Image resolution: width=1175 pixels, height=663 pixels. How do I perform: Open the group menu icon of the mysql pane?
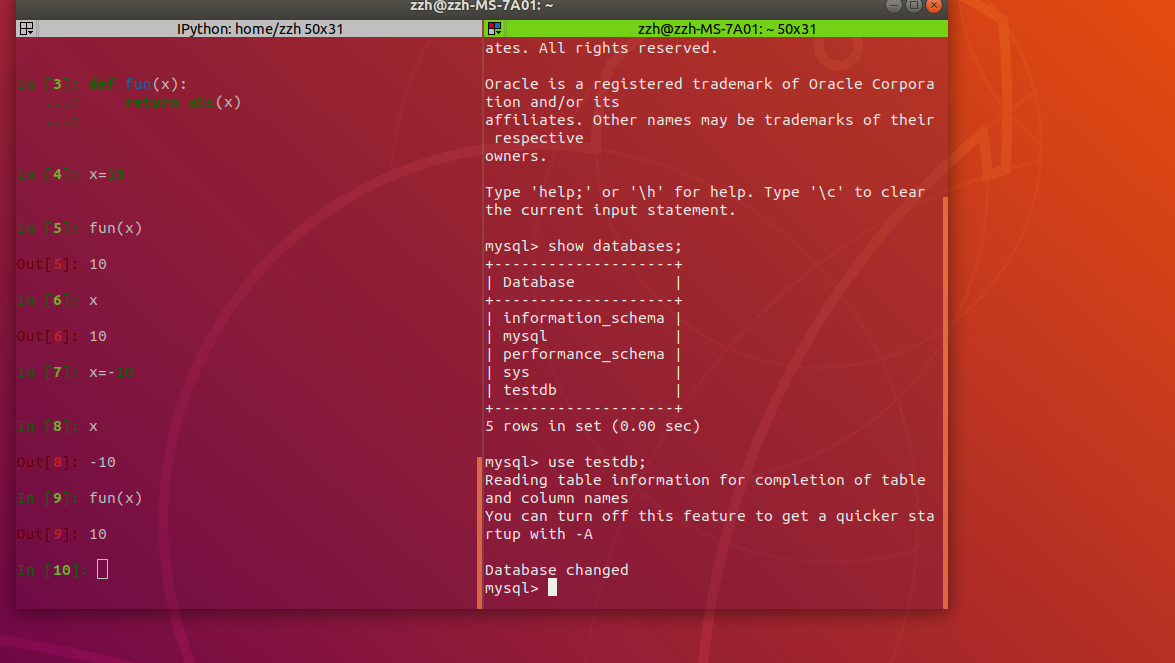click(x=495, y=28)
